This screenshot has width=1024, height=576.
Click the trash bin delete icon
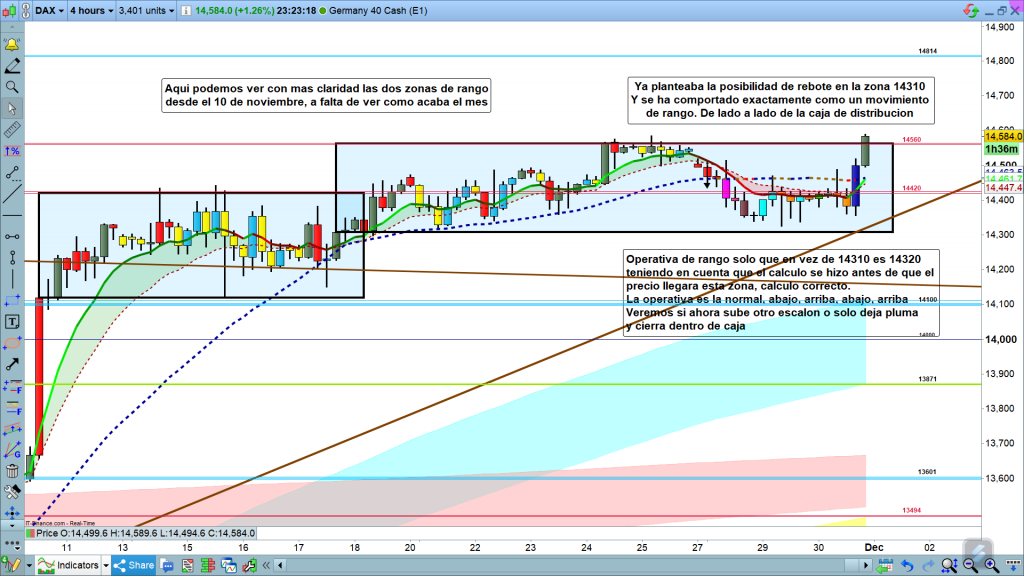tap(12, 471)
